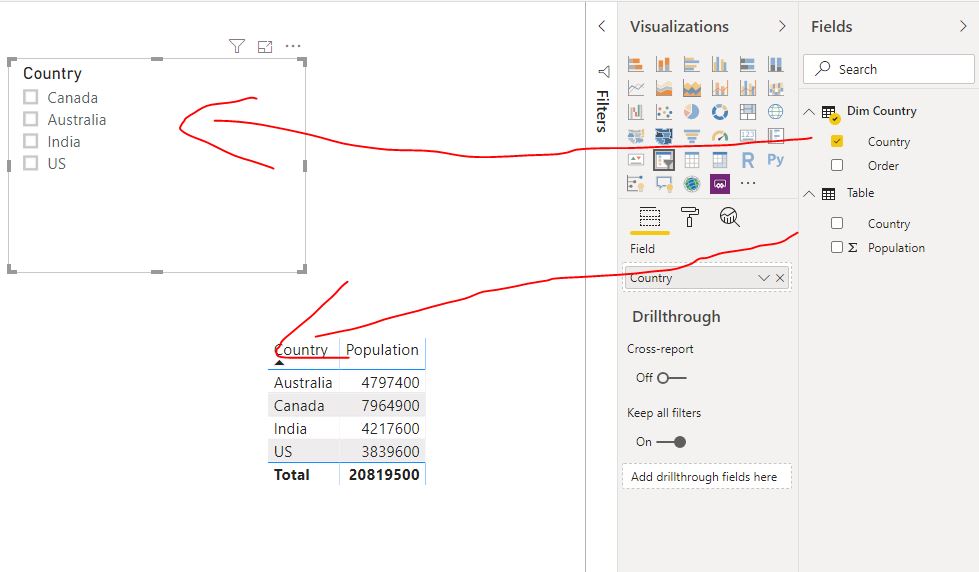Switch to the Analytics magnifier tab
The image size is (979, 572).
coord(729,217)
